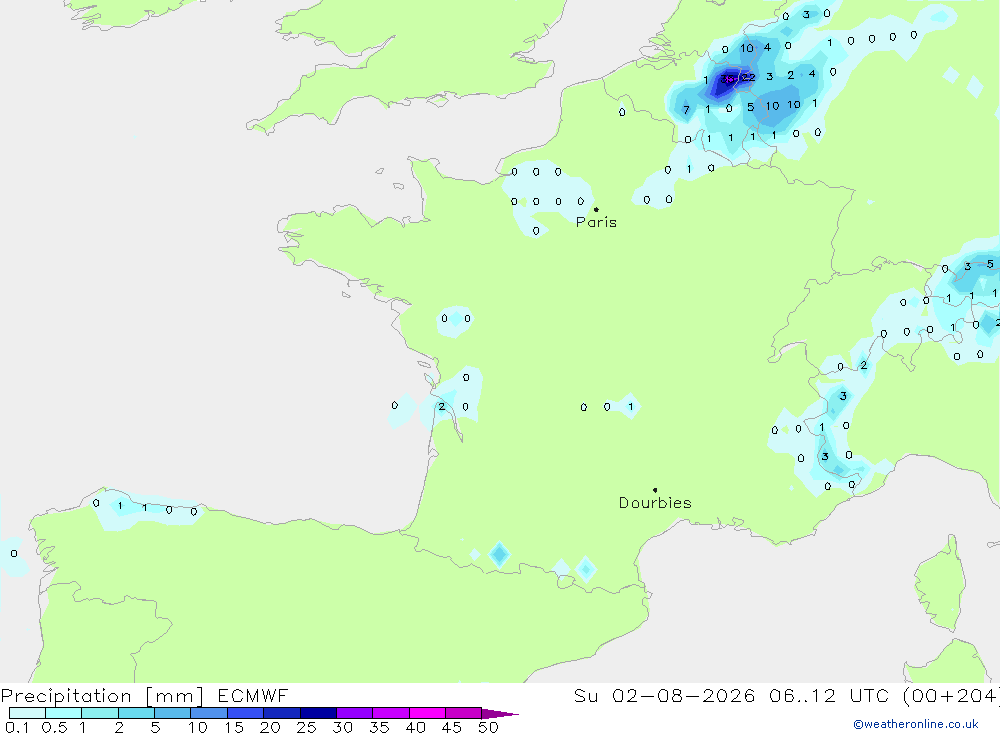This screenshot has height=733, width=1000.
Task: Click the black dot marking Paris
Action: [x=596, y=209]
